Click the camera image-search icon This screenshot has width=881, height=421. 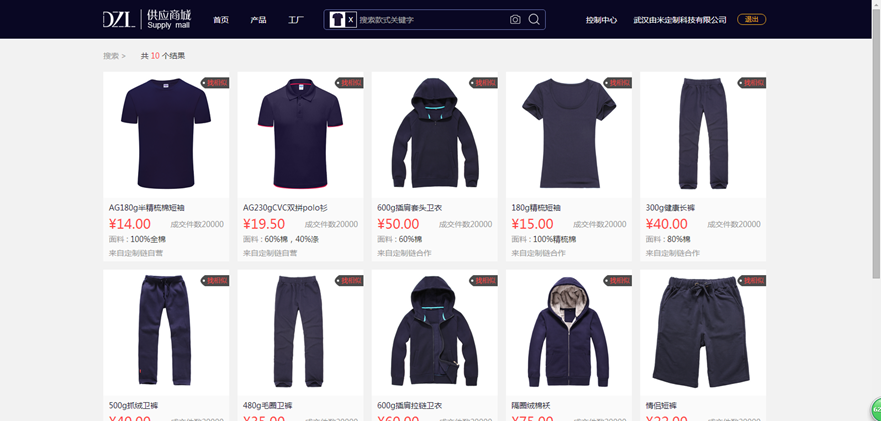(515, 20)
